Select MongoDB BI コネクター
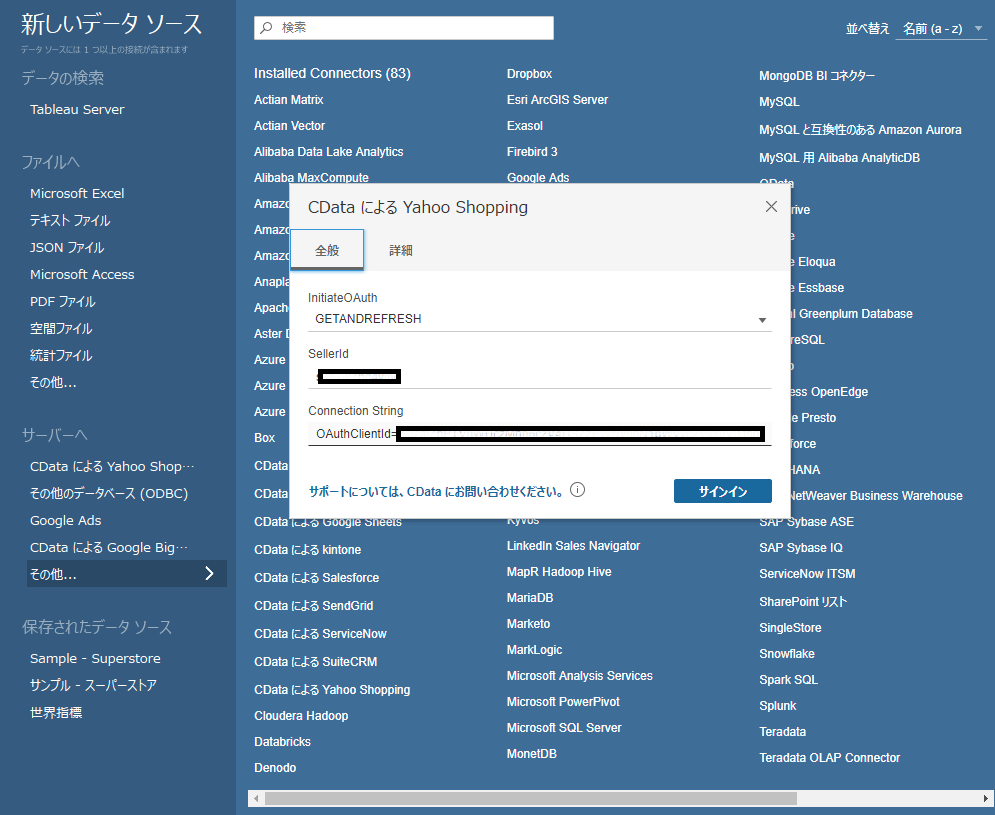995x815 pixels. tap(817, 76)
